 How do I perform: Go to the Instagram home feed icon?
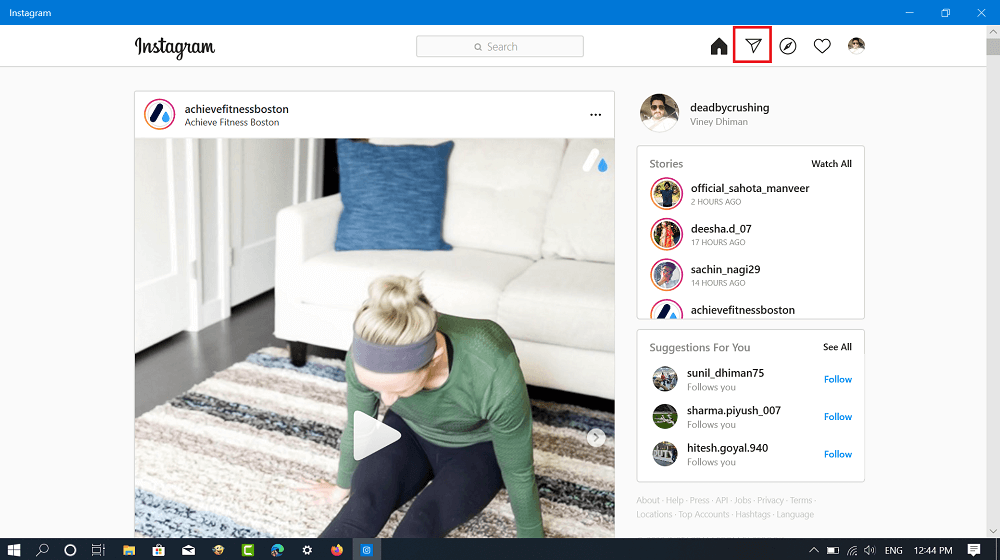(x=719, y=47)
